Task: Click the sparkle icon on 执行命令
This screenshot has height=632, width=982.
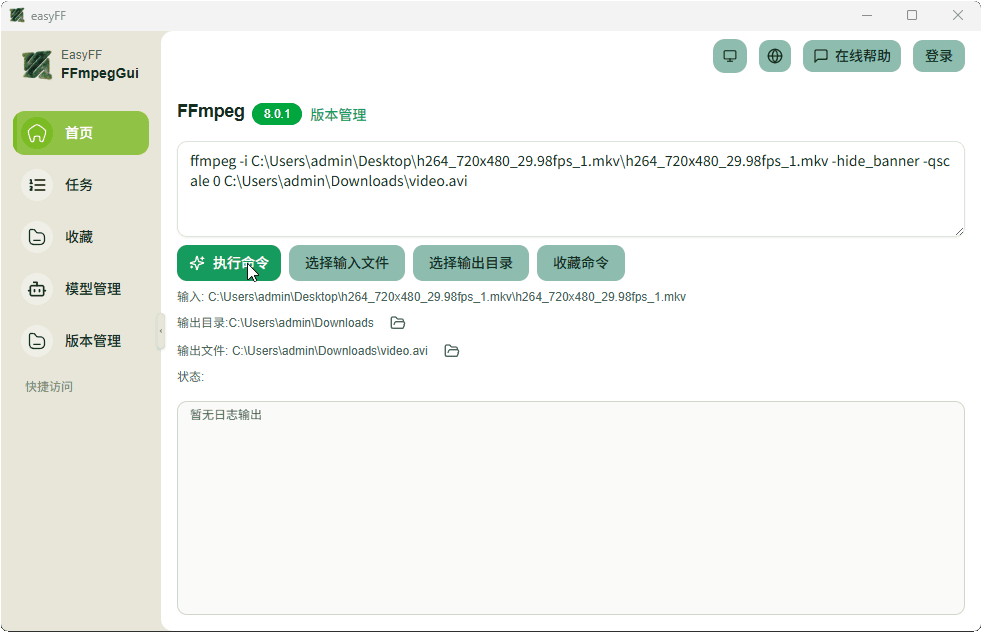Action: pos(197,263)
